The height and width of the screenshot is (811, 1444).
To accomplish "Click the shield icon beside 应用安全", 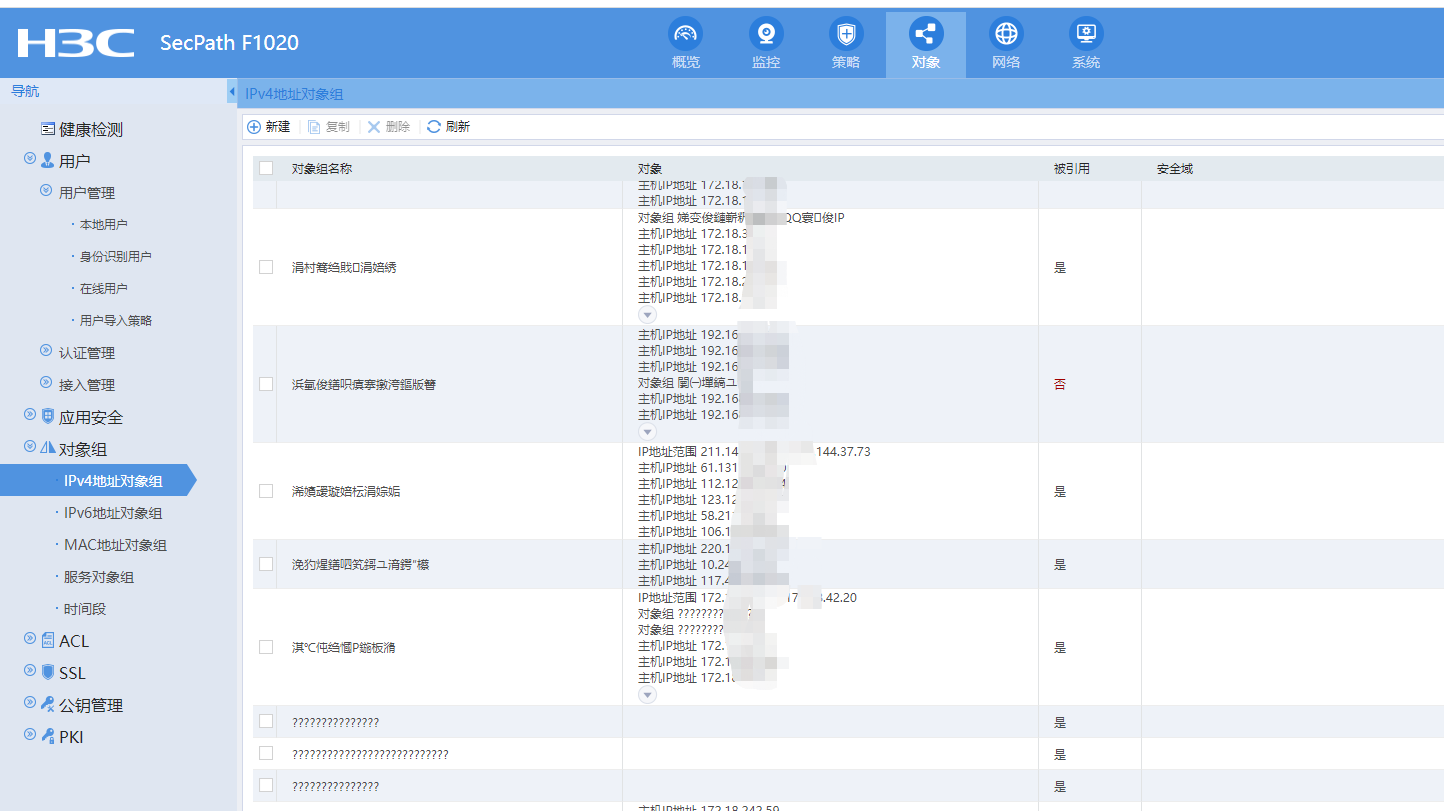I will (48, 416).
